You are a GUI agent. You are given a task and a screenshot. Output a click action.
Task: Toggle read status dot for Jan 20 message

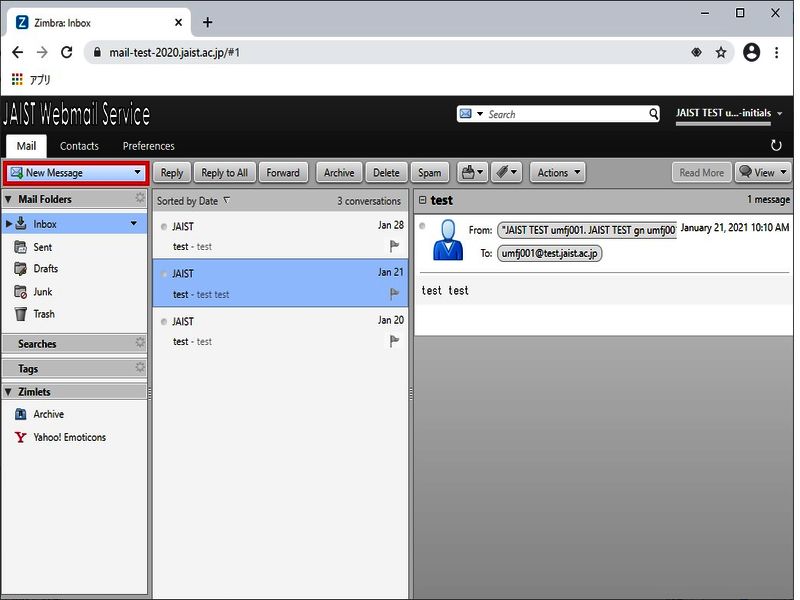164,321
